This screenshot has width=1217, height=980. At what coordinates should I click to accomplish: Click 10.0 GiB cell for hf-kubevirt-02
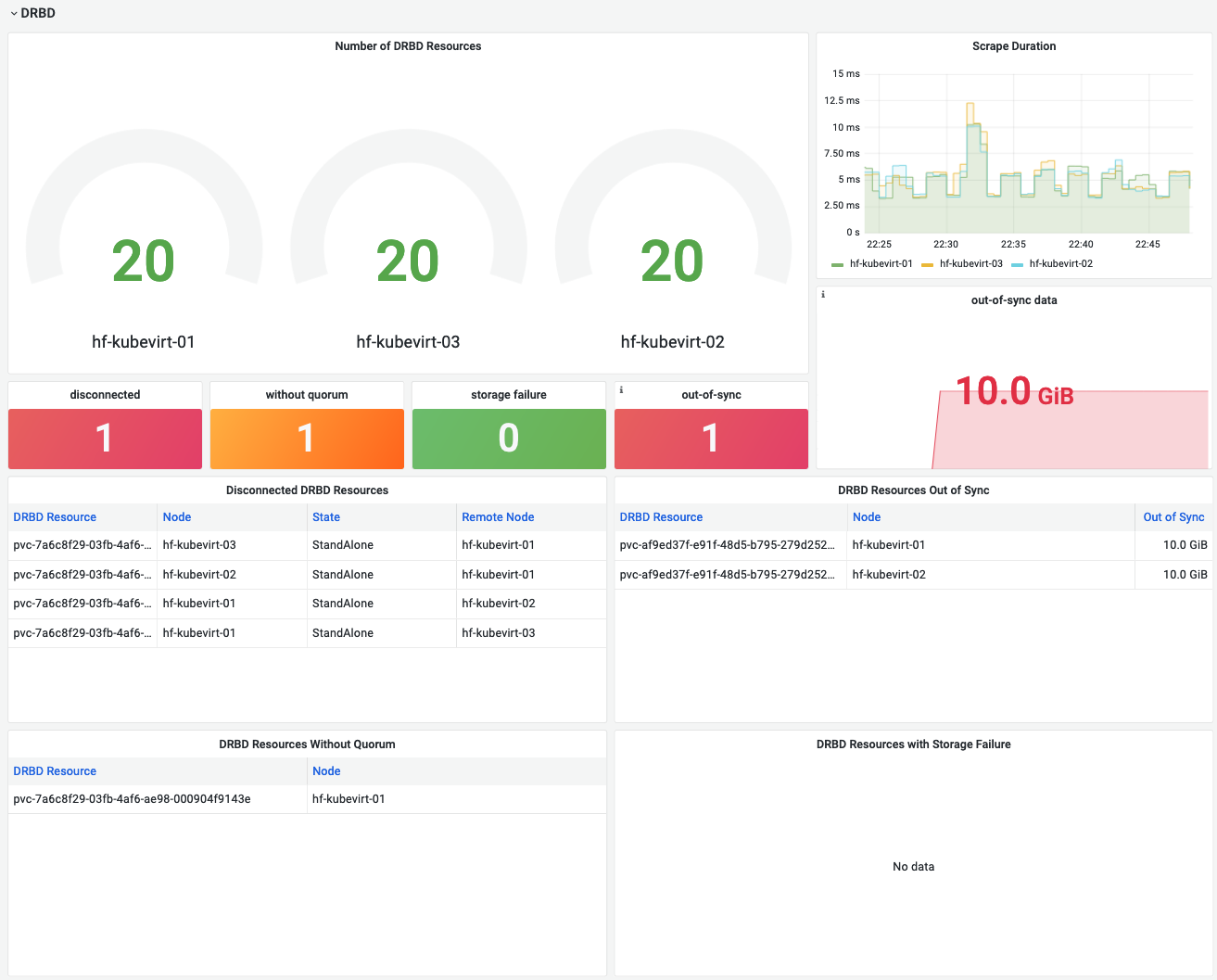pos(1185,575)
